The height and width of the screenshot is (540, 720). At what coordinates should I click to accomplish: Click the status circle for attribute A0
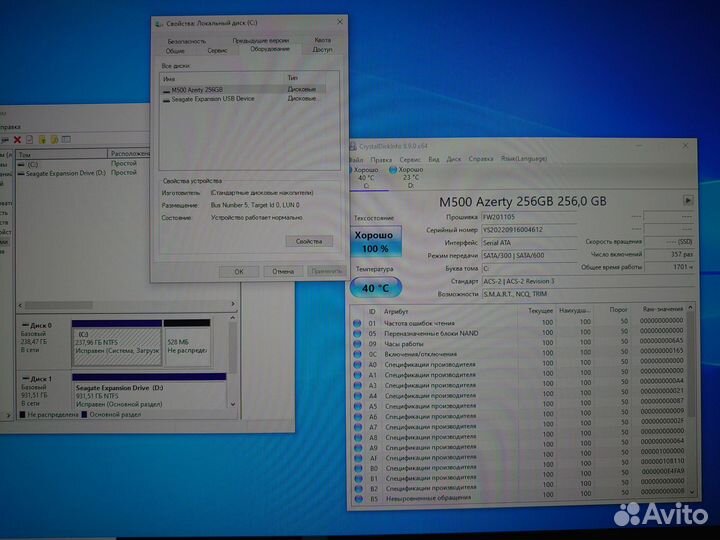pyautogui.click(x=357, y=365)
